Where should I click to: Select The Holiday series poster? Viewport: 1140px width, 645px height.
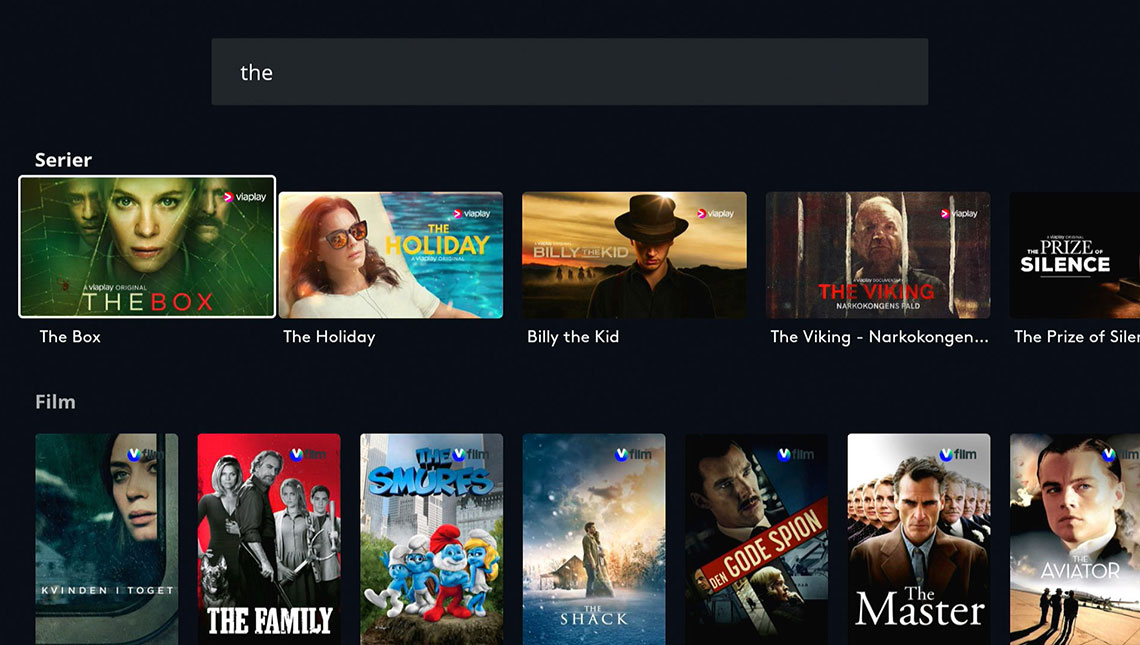pos(390,255)
